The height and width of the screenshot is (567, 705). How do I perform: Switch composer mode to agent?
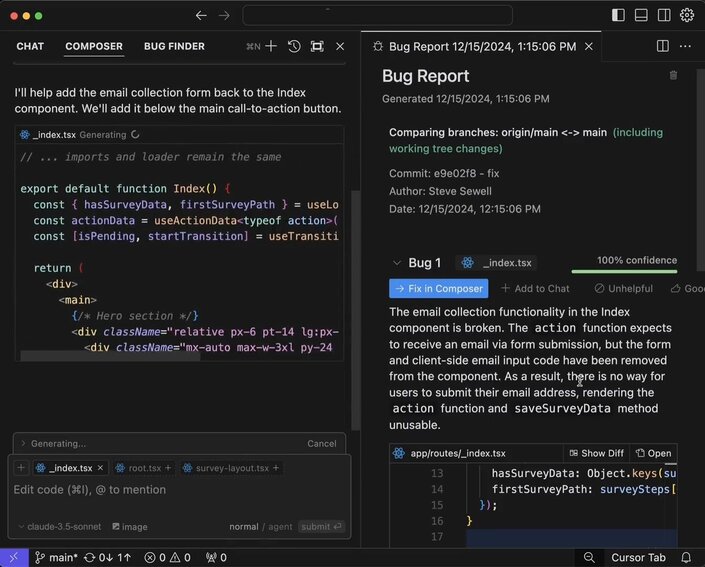click(x=281, y=526)
